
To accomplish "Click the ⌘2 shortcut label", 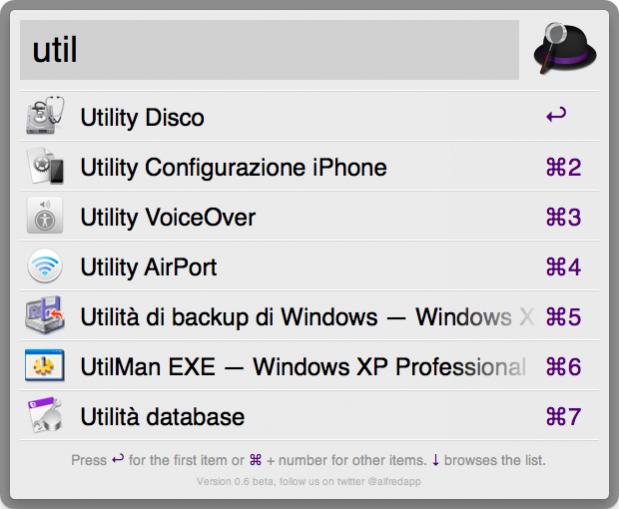I will point(563,167).
